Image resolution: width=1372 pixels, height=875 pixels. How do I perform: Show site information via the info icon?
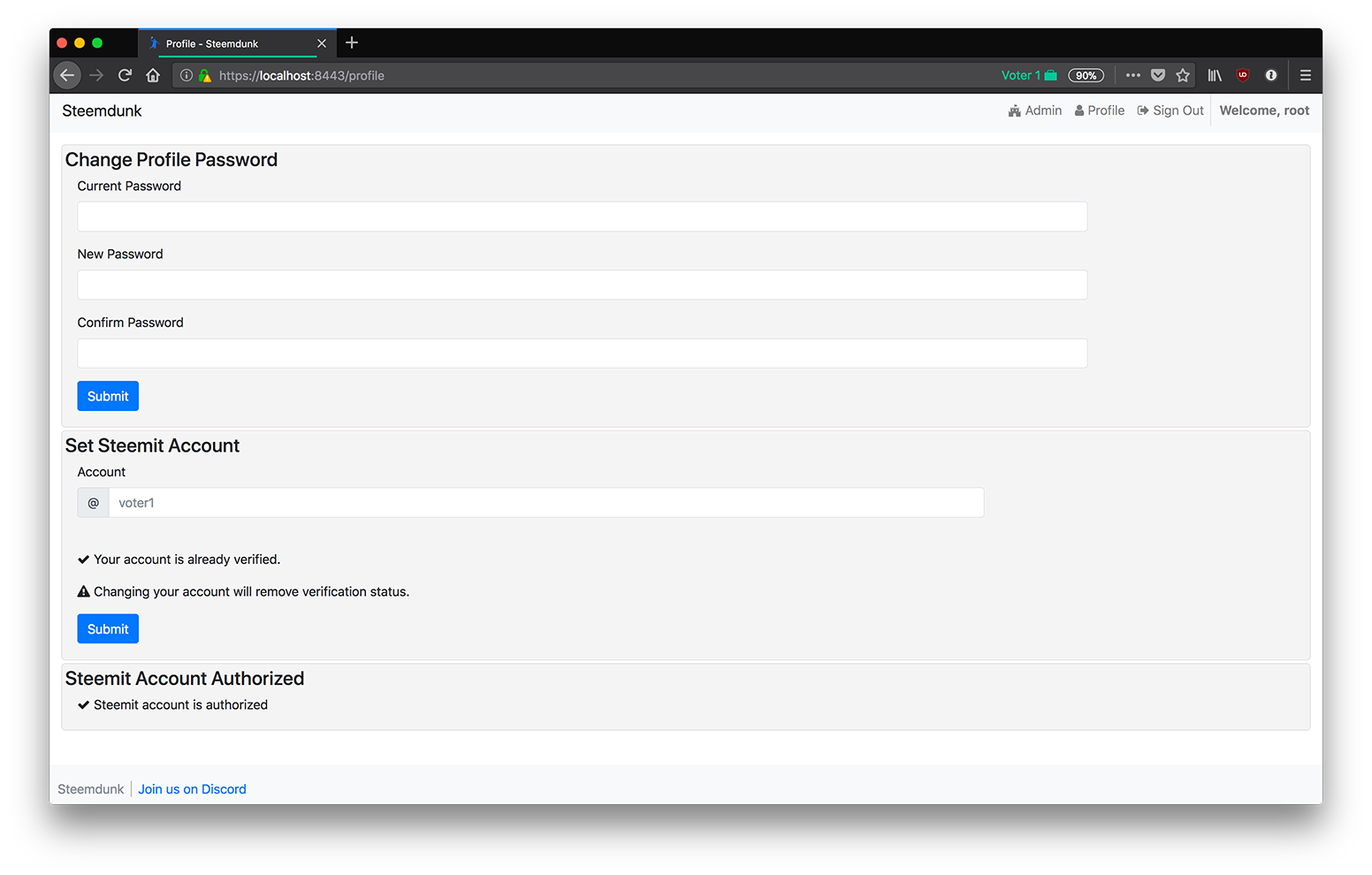click(x=187, y=75)
